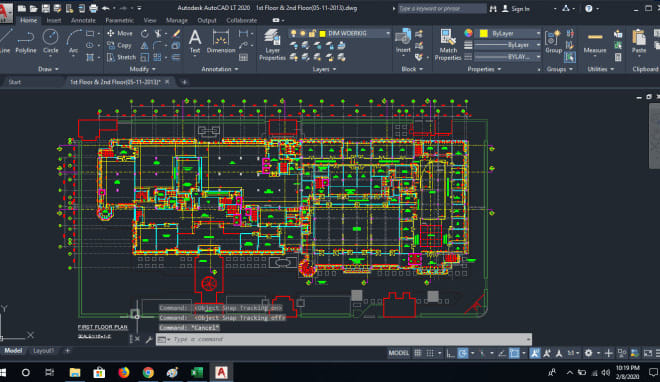This screenshot has height=382, width=660.
Task: Open the AutoCAD application menu button
Action: (x=5, y=12)
